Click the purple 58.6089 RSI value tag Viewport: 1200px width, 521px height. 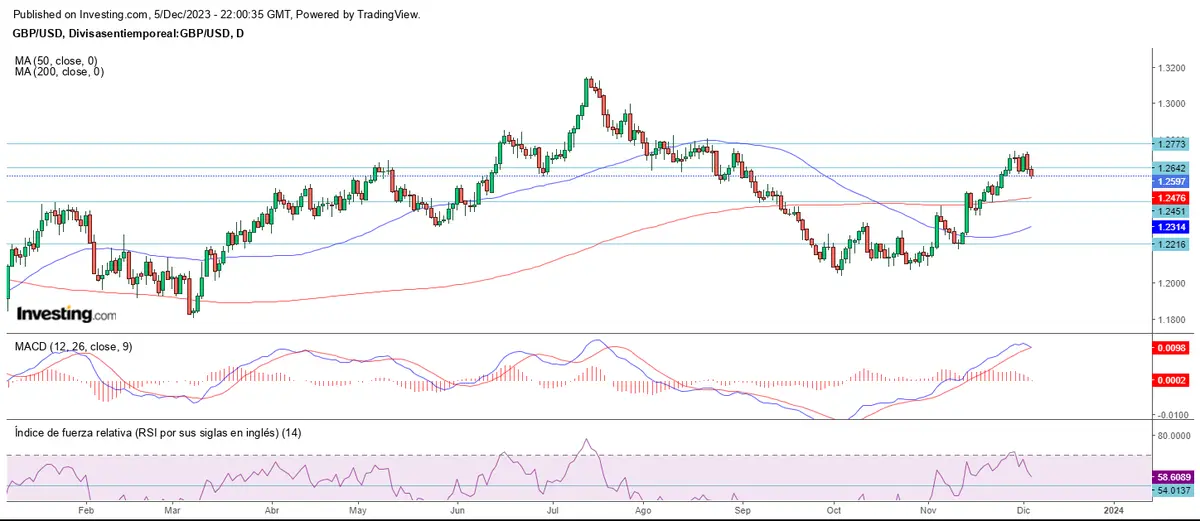pos(1169,479)
